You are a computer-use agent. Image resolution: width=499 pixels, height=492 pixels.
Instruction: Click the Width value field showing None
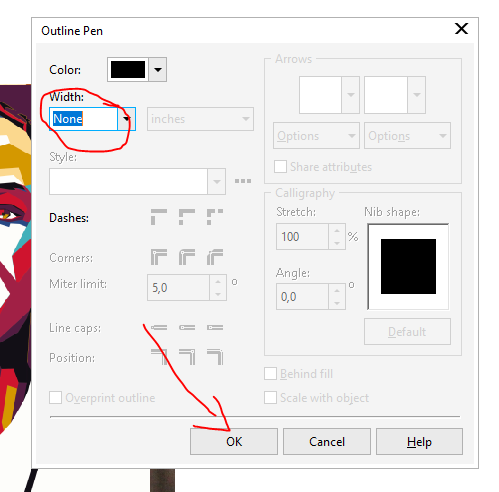pyautogui.click(x=83, y=119)
